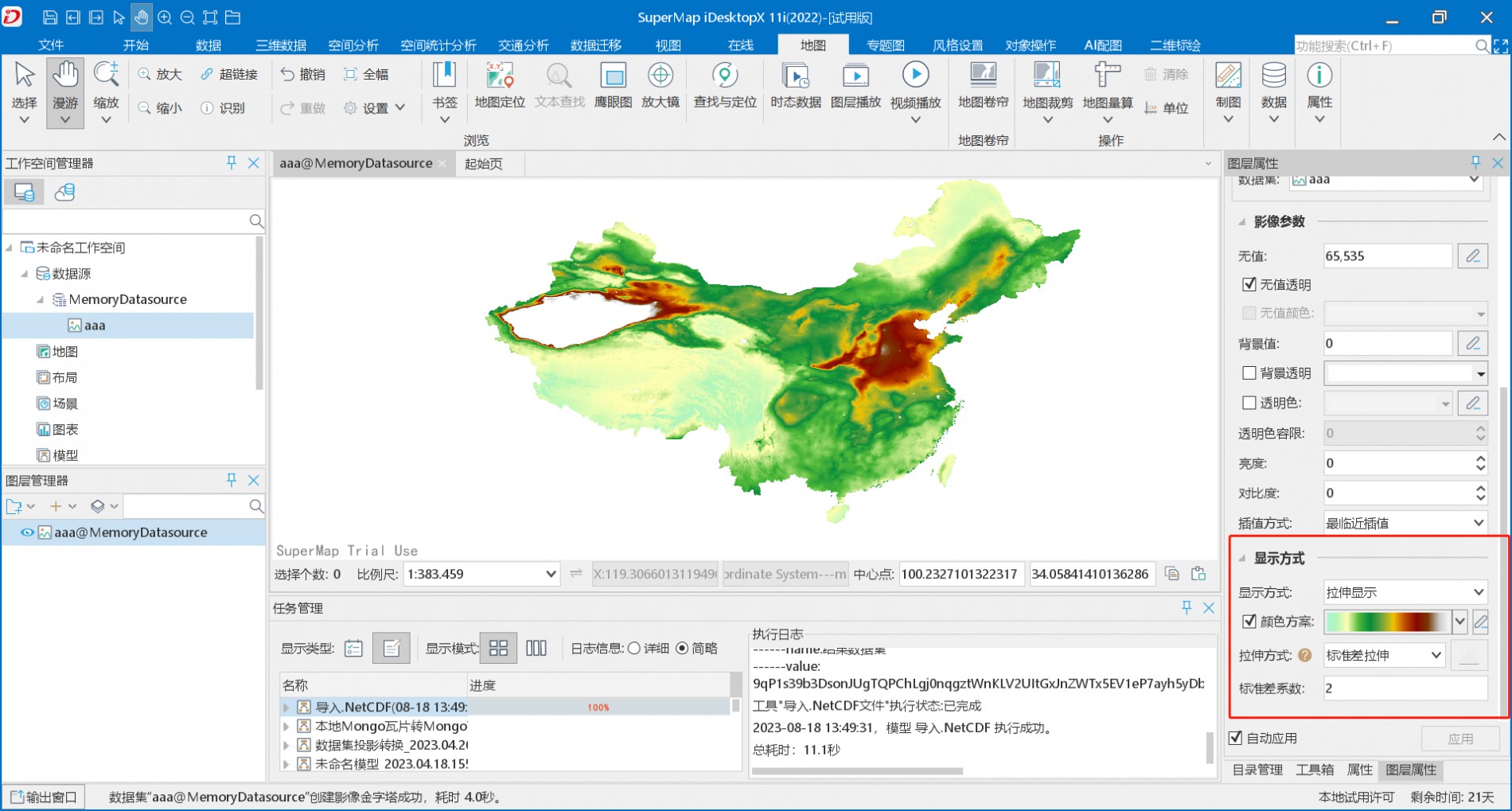Activate the 漫游 pan tool
Screen dimensions: 1512x811
coord(65,92)
